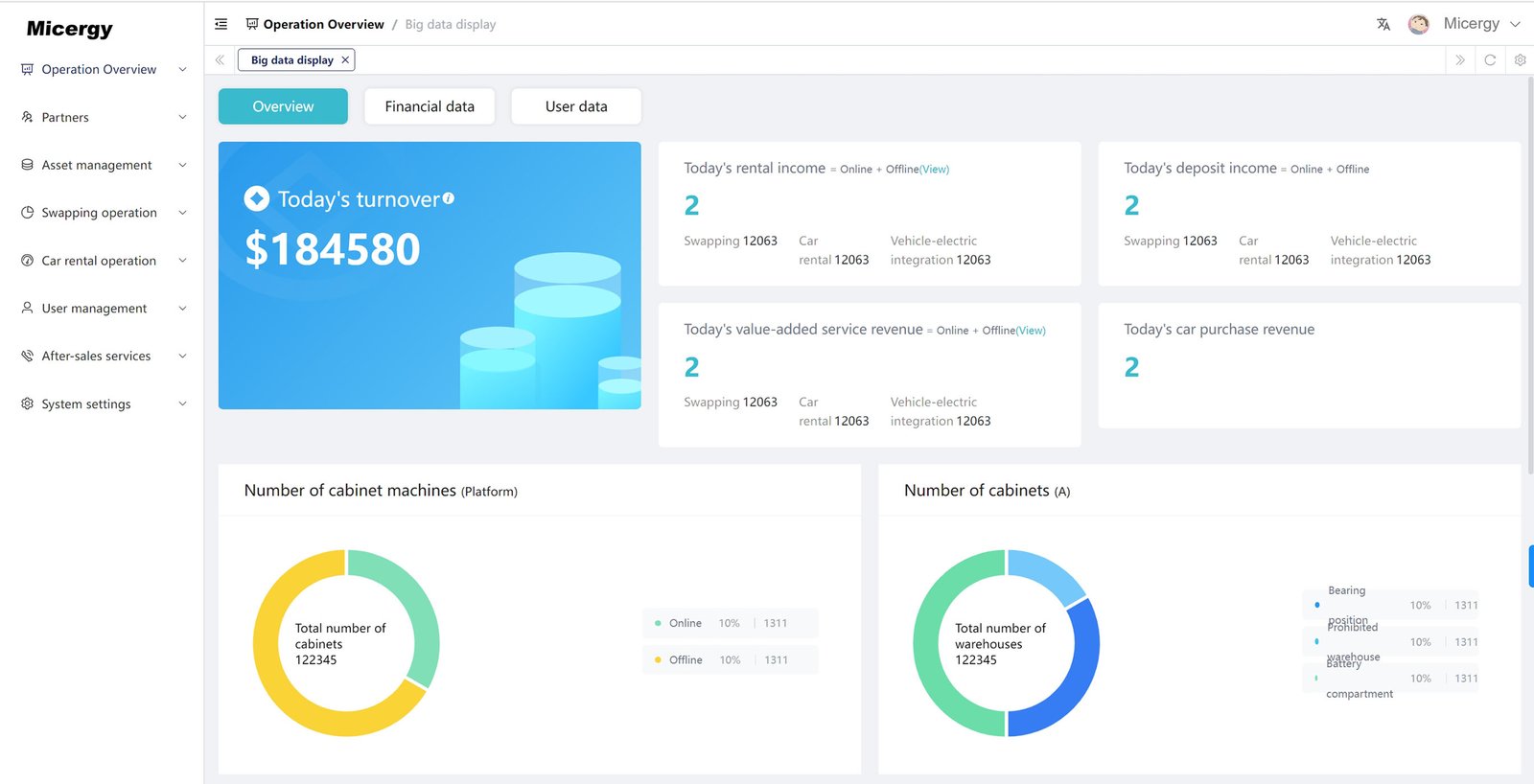Switch to User data tab
This screenshot has height=784, width=1534.
(576, 106)
